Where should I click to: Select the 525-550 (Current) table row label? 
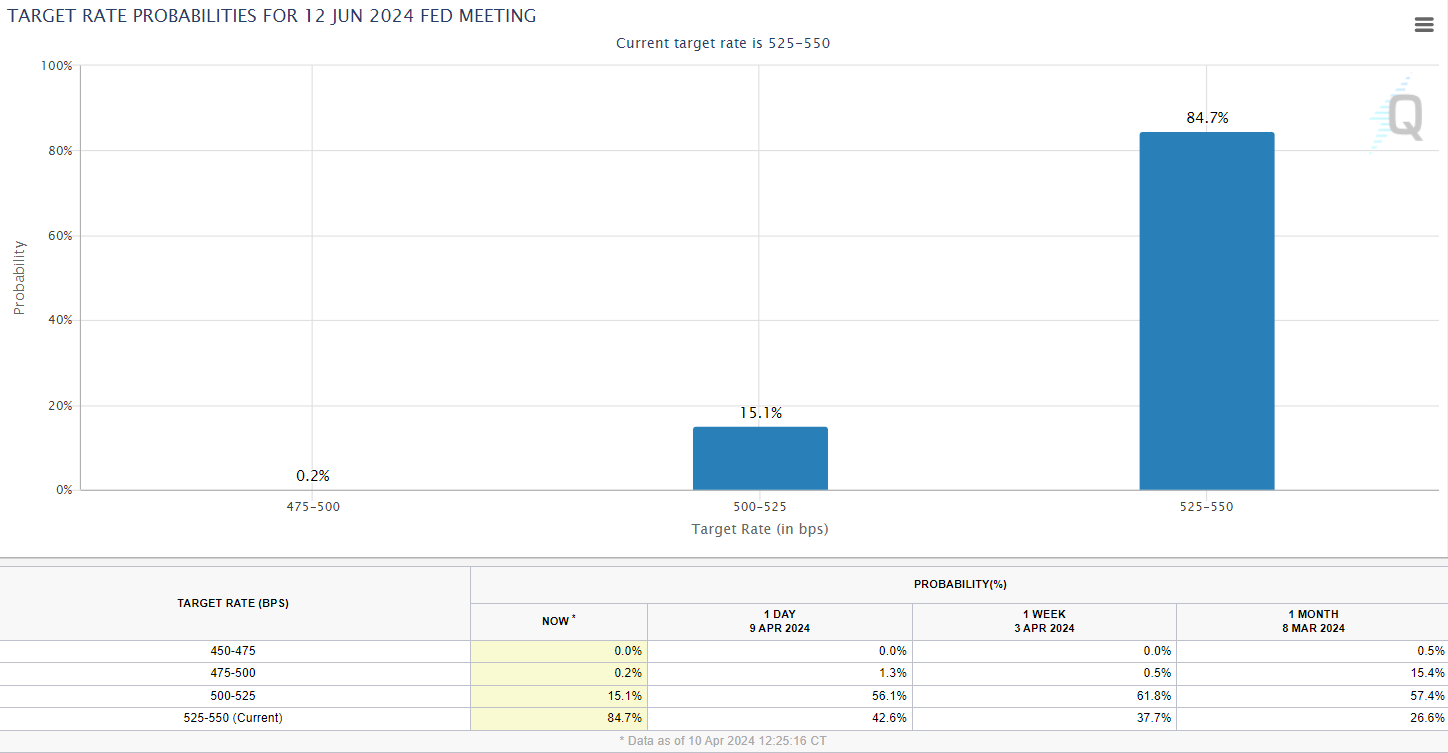[234, 718]
